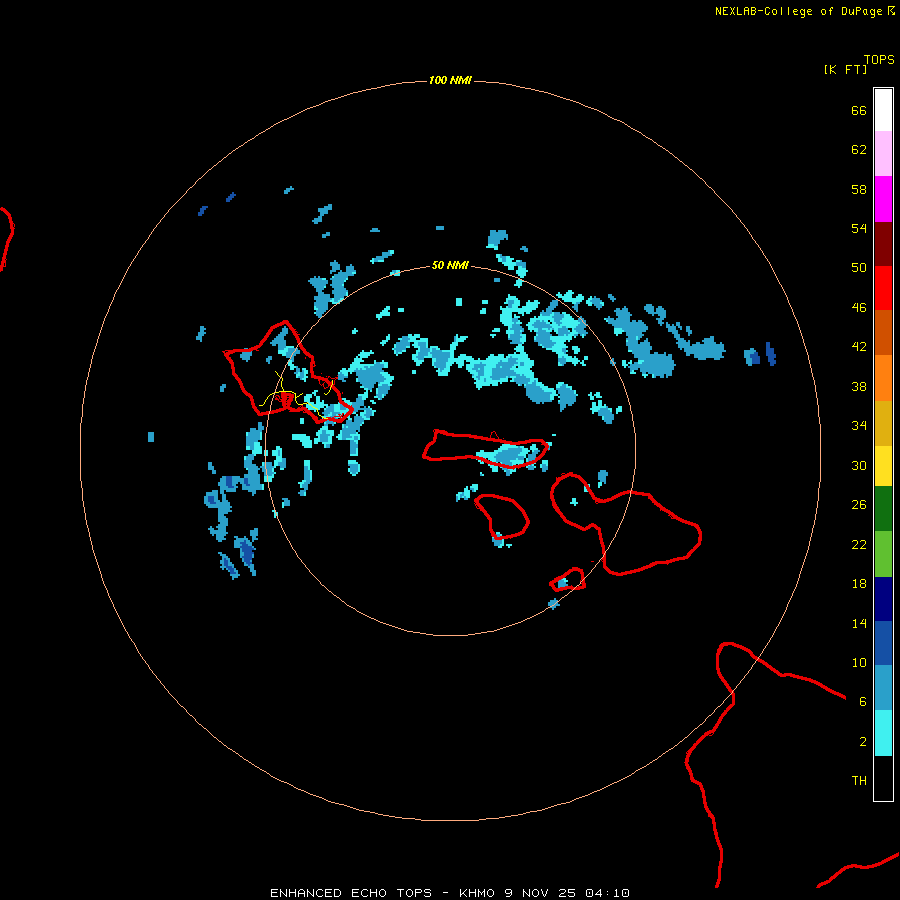Screen dimensions: 900x900
Task: Click the gold 38 kft legend swatch
Action: [883, 422]
